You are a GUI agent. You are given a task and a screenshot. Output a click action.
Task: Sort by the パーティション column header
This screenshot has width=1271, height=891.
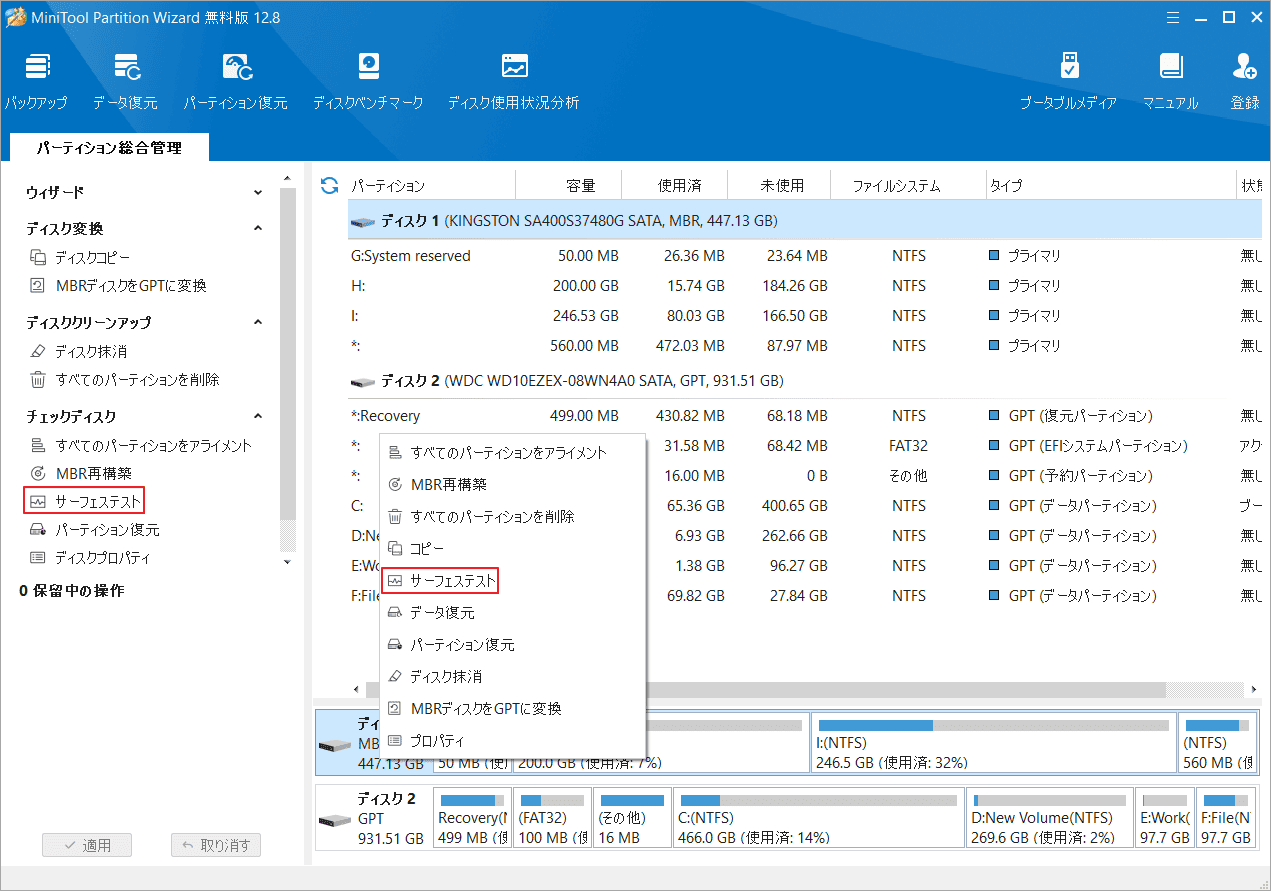point(431,185)
